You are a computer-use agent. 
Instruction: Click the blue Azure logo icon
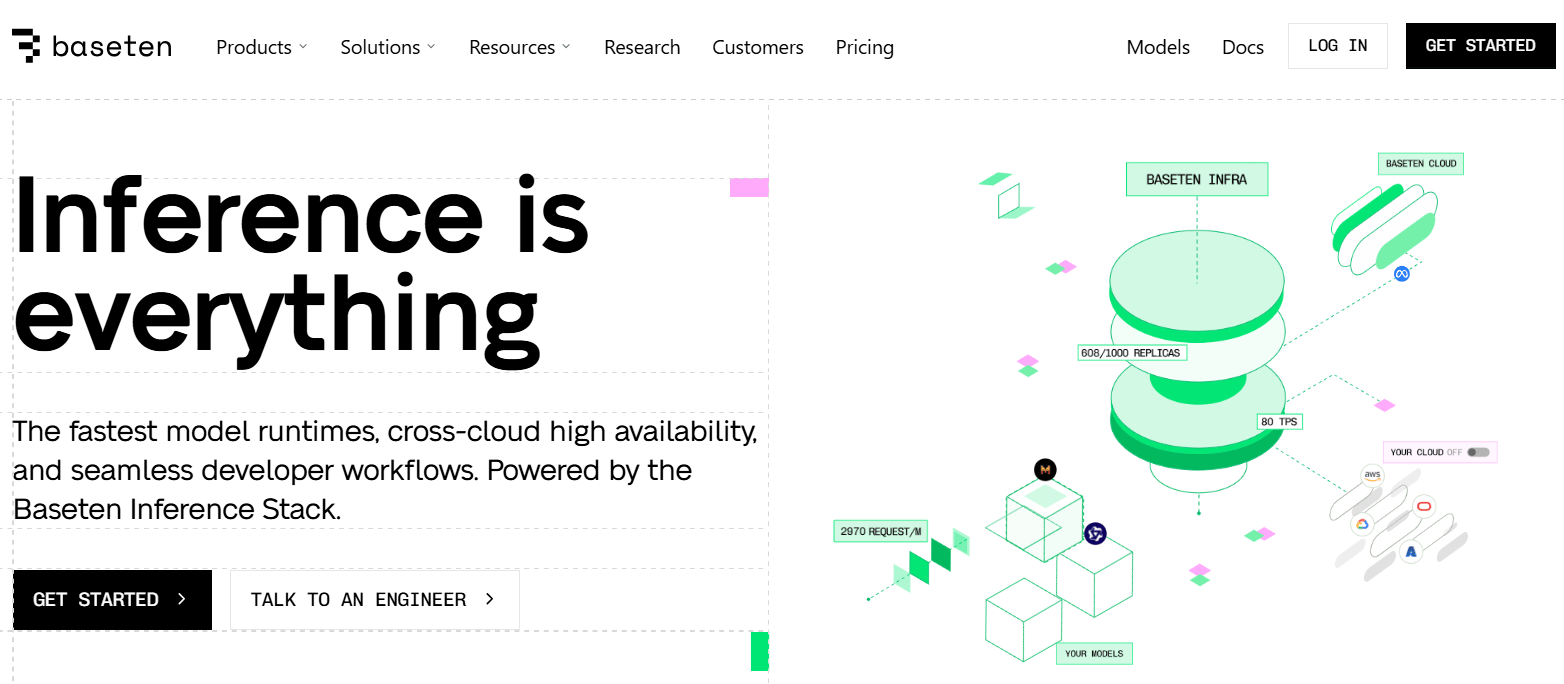[1411, 551]
